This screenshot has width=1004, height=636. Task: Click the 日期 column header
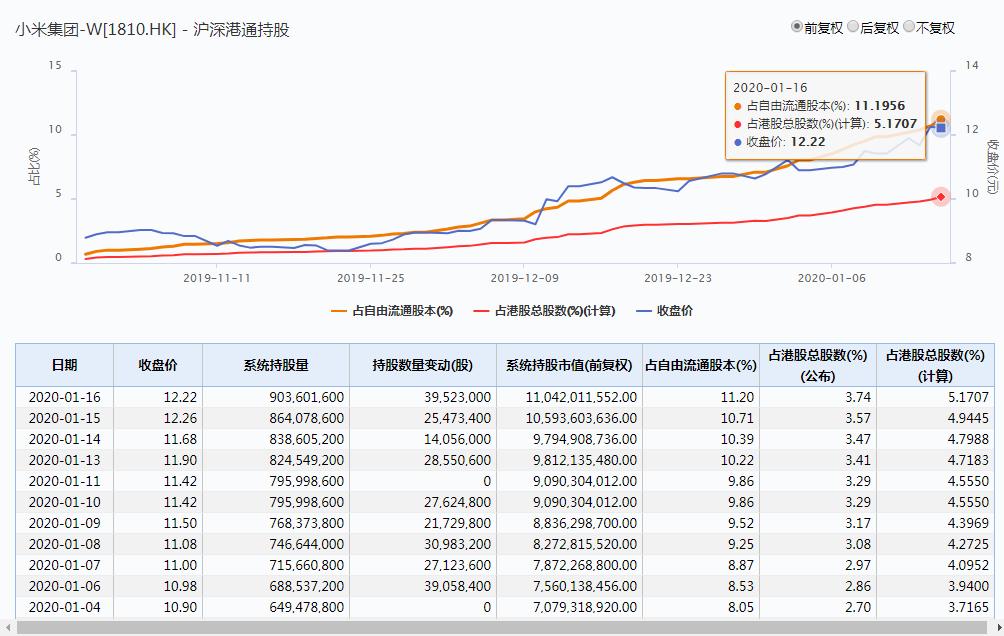[65, 365]
